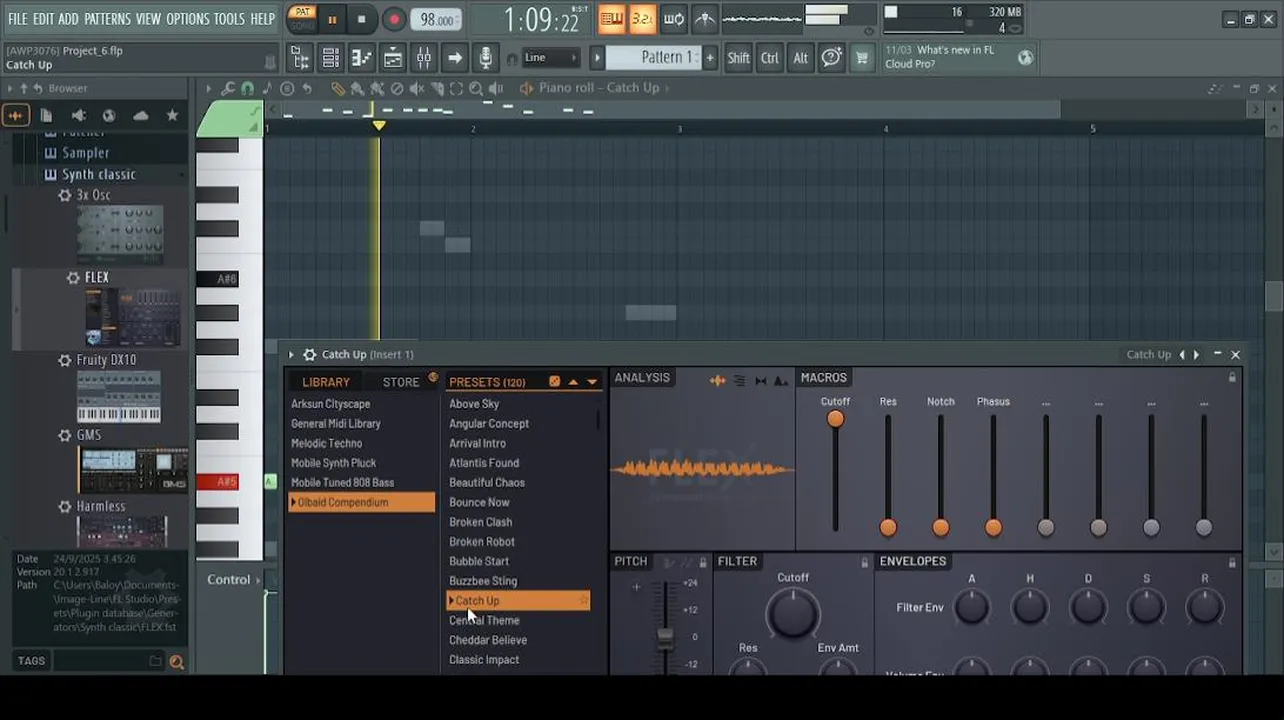This screenshot has width=1284, height=720.
Task: Open browser search magnifier icon
Action: click(x=177, y=661)
